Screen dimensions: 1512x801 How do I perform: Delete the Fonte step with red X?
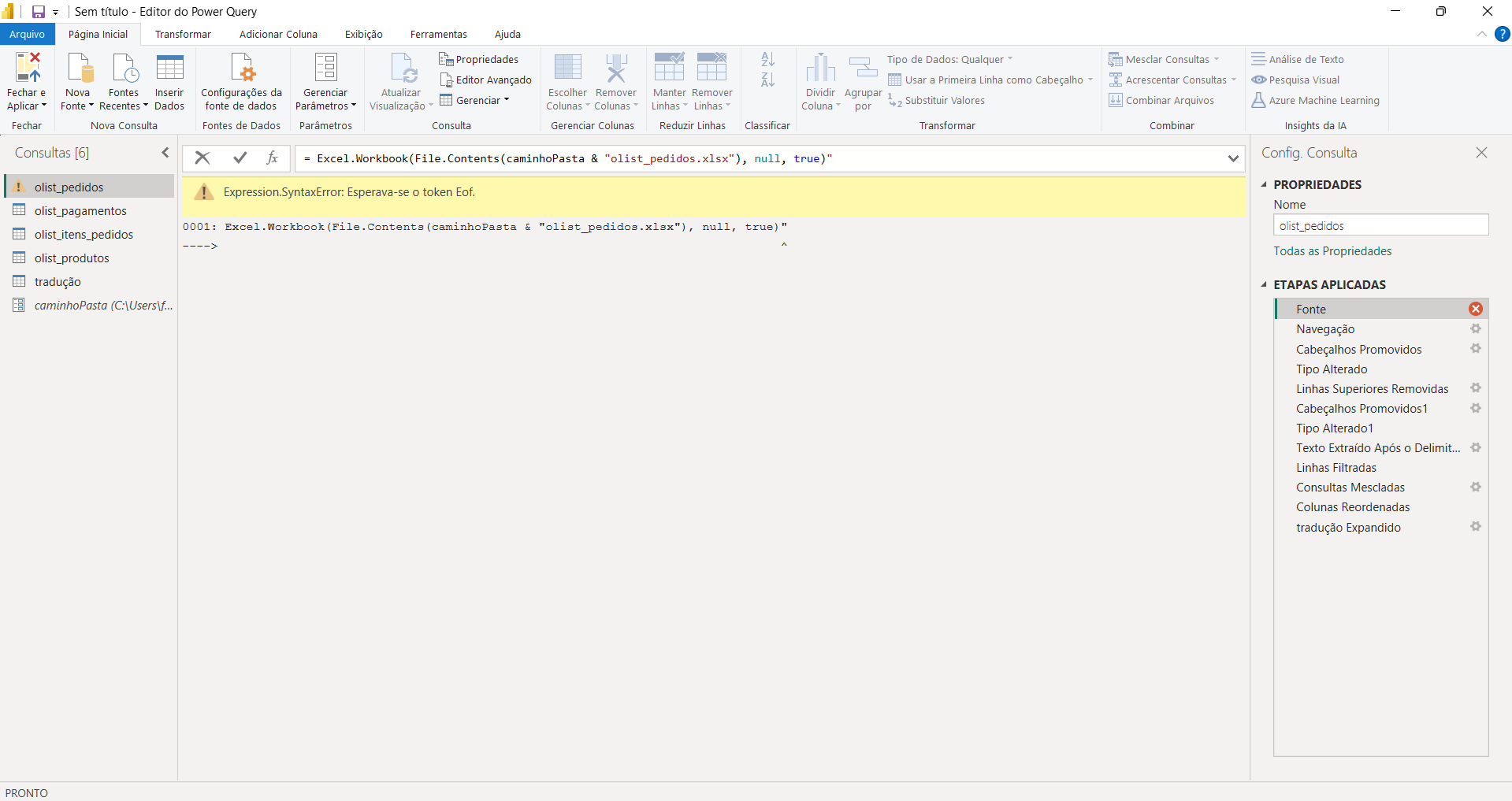click(1476, 309)
